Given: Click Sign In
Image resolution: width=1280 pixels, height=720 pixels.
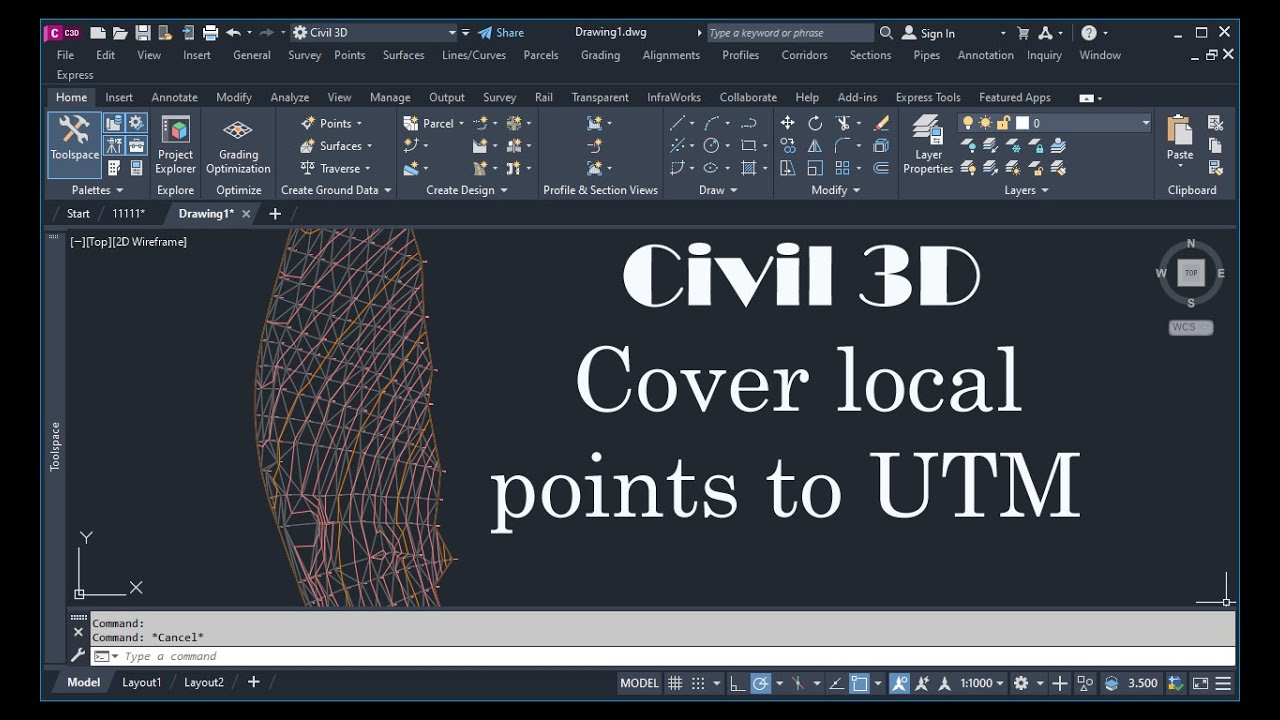Looking at the screenshot, I should click(x=928, y=33).
